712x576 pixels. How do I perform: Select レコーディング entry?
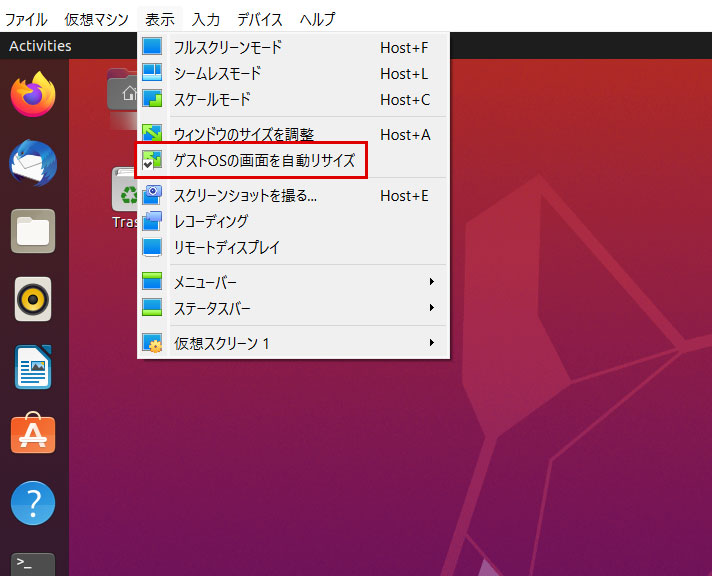[x=293, y=221]
